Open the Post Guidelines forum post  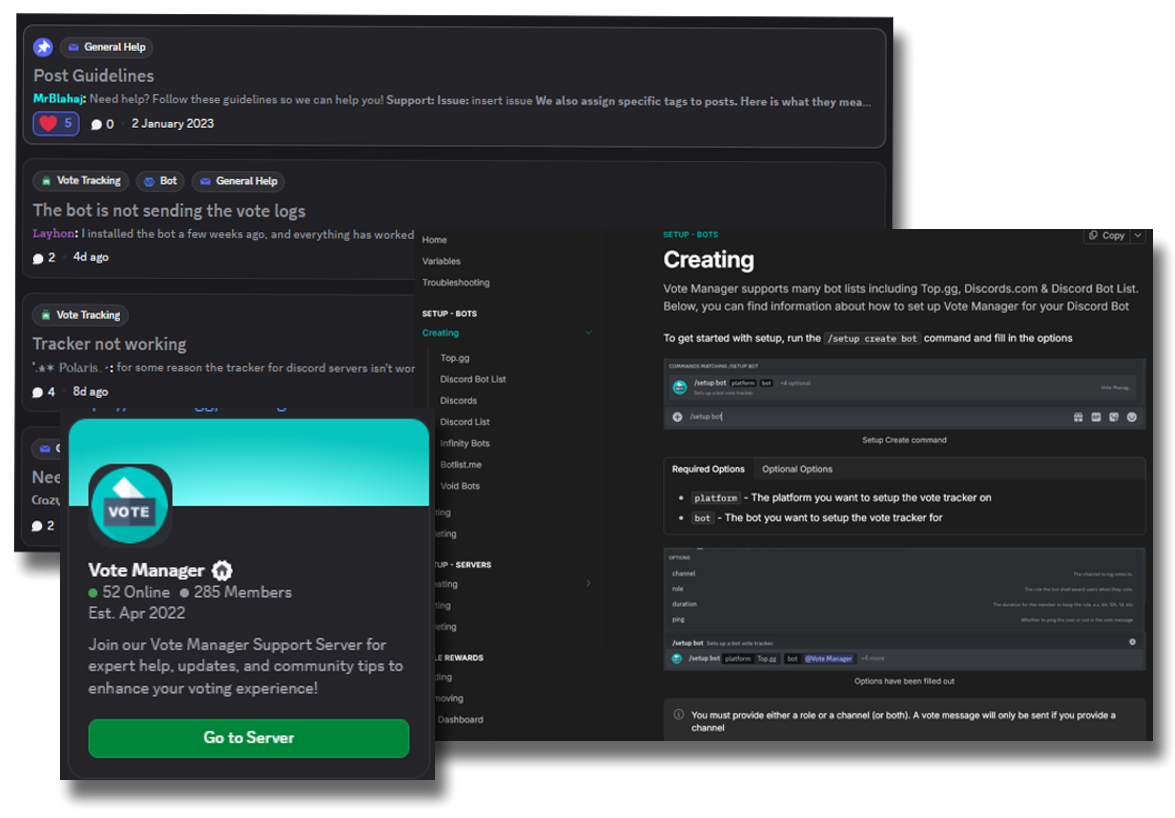[x=94, y=76]
